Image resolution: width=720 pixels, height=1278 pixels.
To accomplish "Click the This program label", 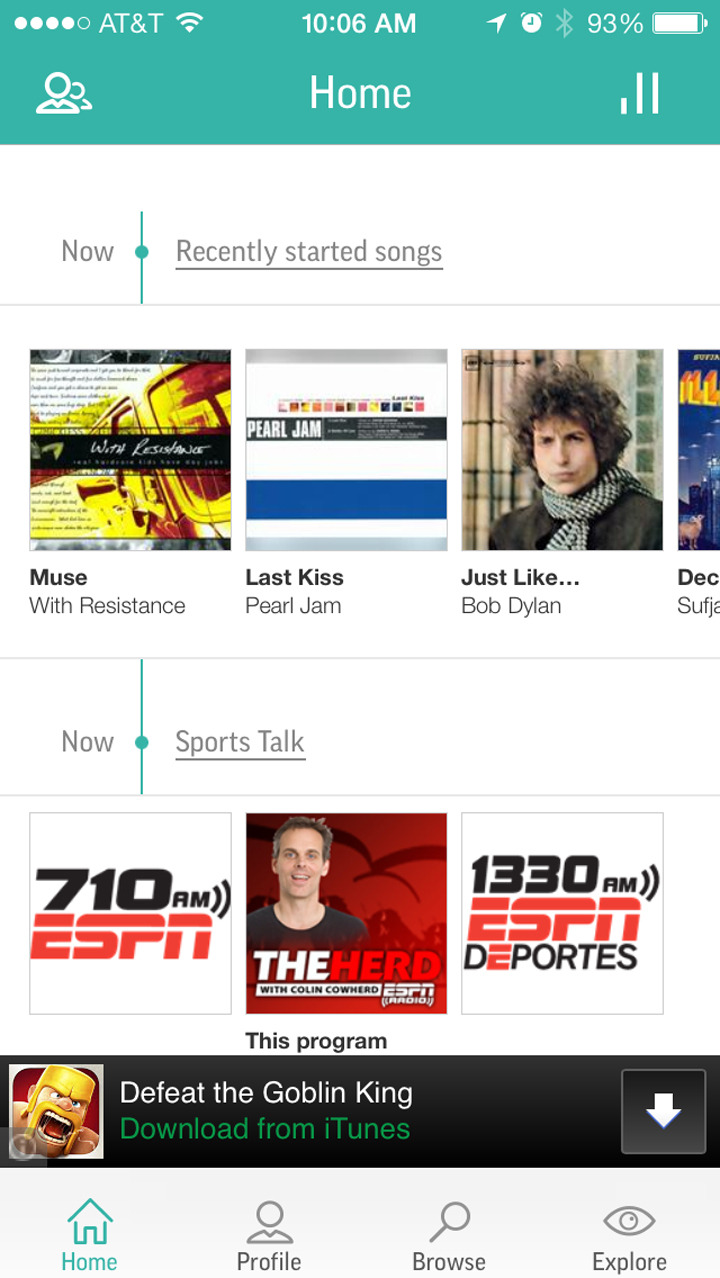I will tap(316, 1041).
